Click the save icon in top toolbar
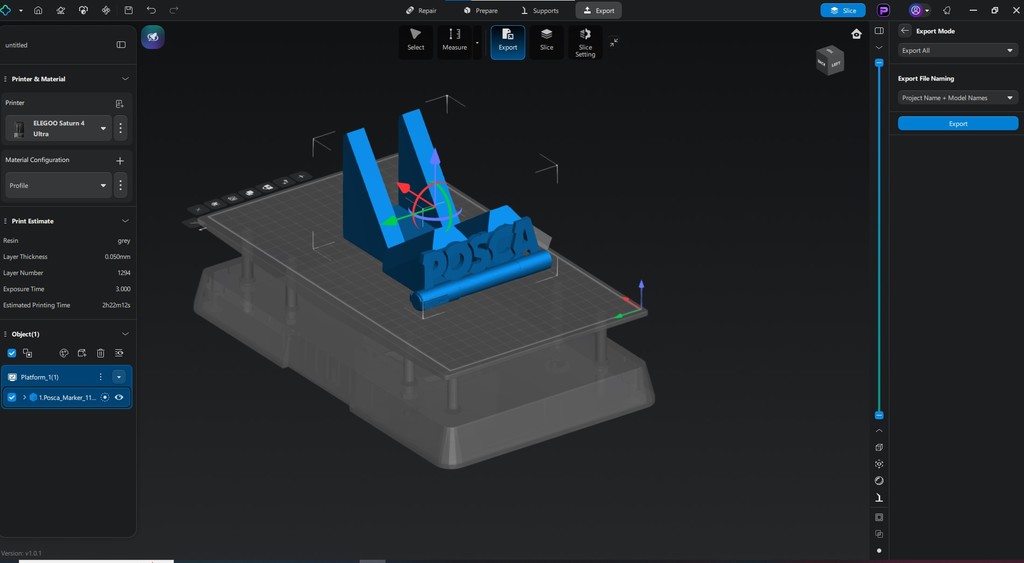 [x=128, y=10]
